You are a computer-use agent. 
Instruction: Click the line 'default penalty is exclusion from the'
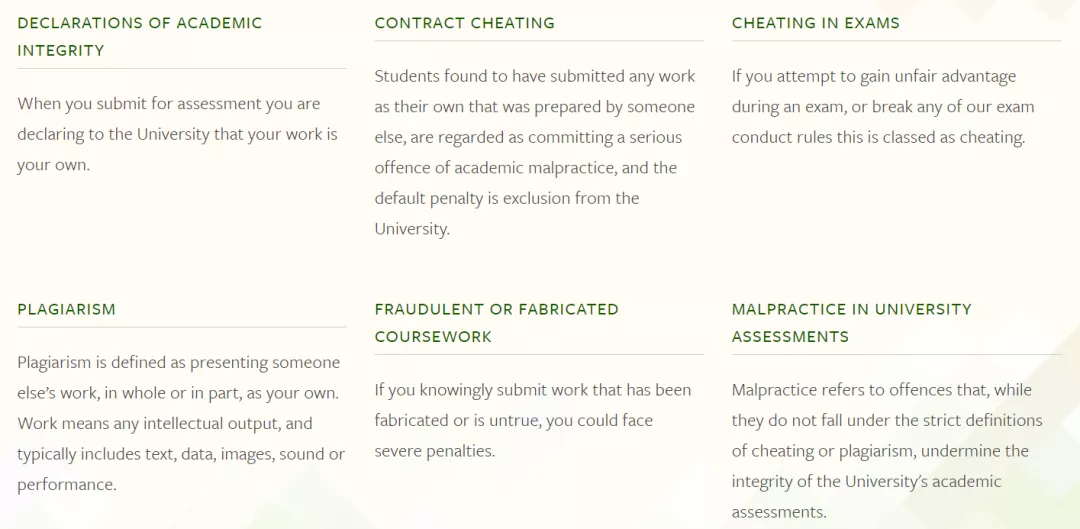pyautogui.click(x=507, y=198)
